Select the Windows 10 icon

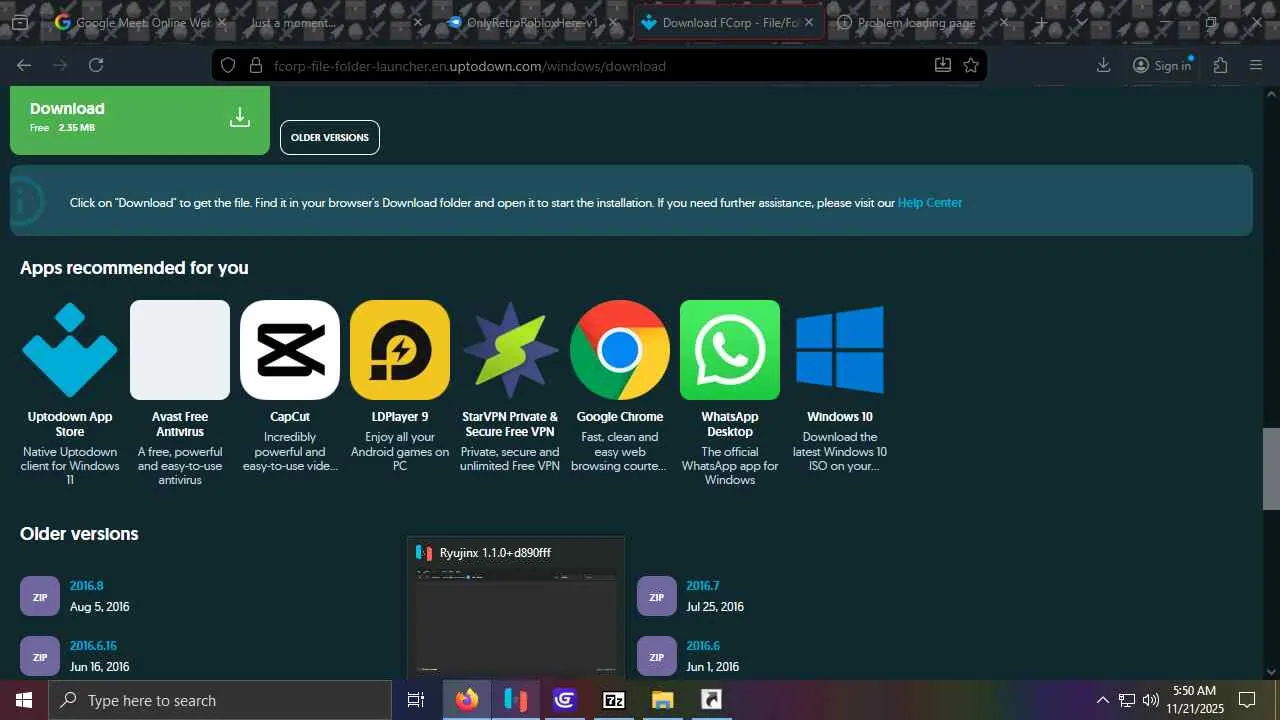coord(840,350)
